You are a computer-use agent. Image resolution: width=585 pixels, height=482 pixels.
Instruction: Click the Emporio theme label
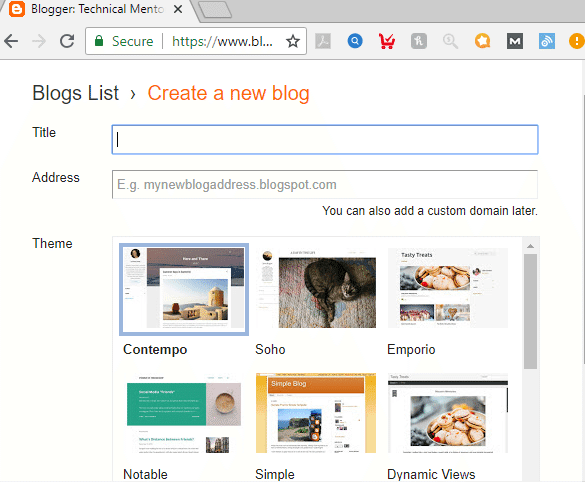[x=411, y=350]
